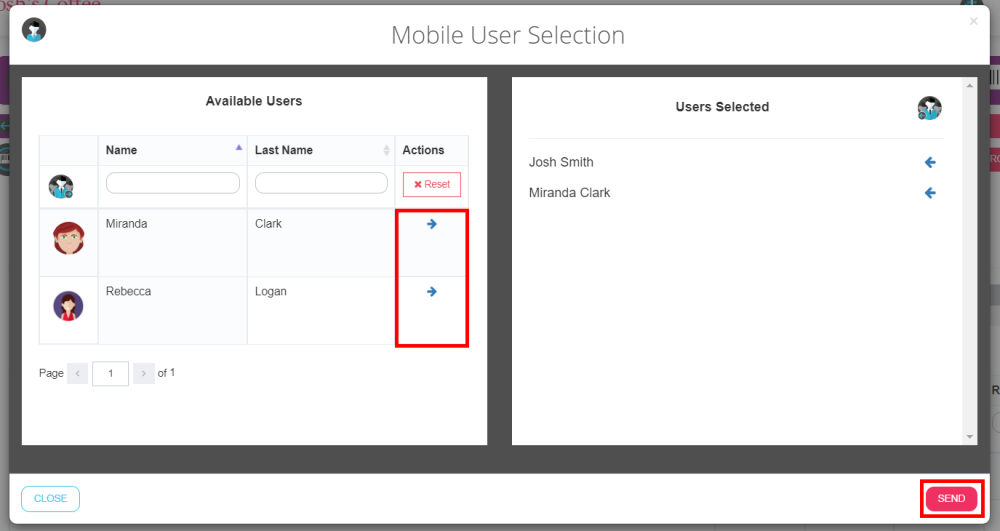The width and height of the screenshot is (1000, 531).
Task: Sort table by Last Name column
Action: click(x=320, y=150)
